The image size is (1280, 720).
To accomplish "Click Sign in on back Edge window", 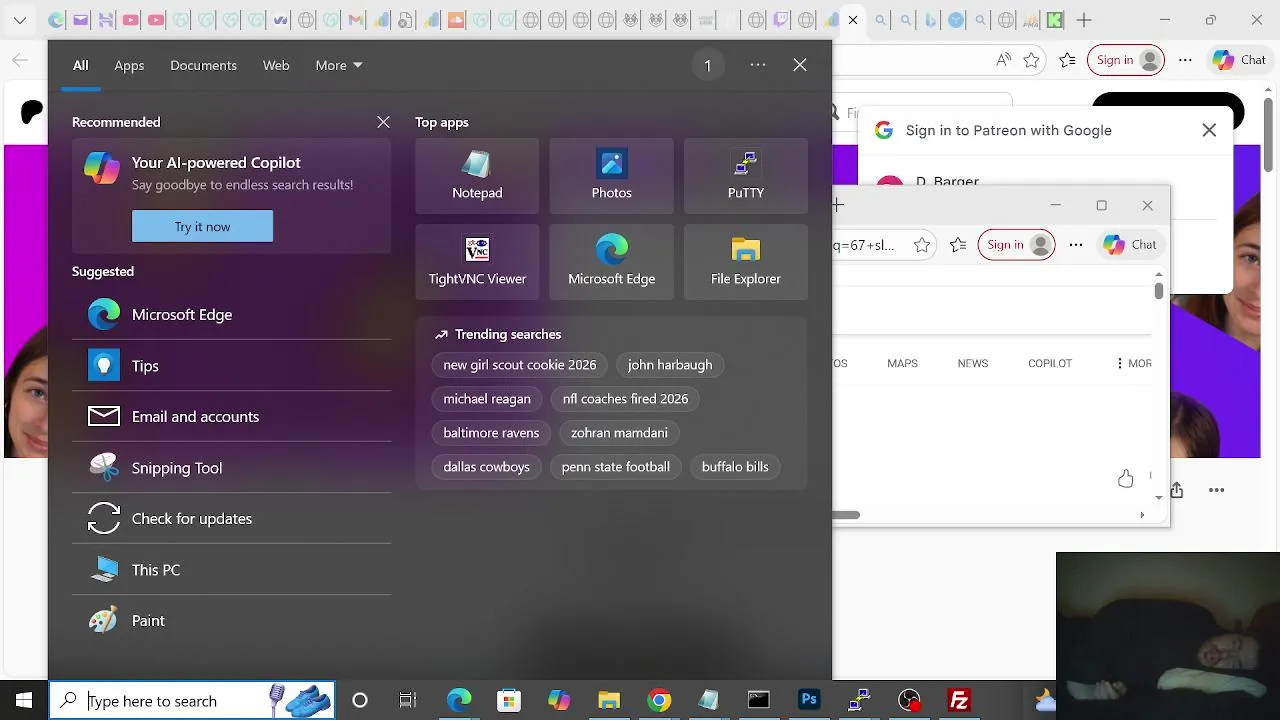I will pyautogui.click(x=1126, y=60).
